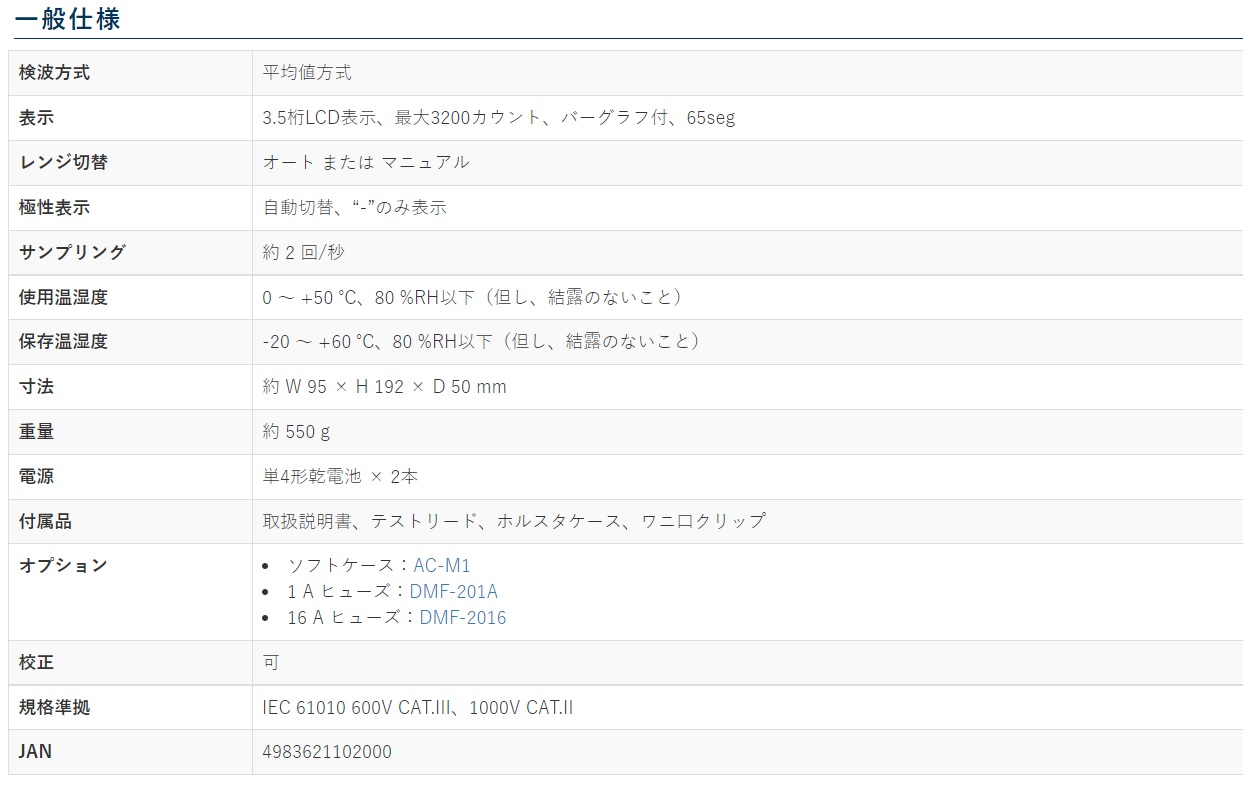Click the IEC 61010 standard compliance text

click(417, 708)
